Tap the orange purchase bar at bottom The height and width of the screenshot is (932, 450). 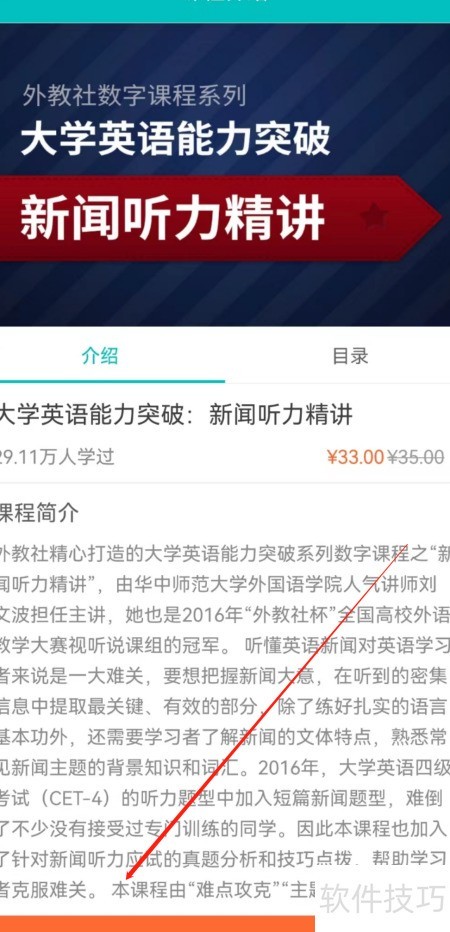click(x=158, y=924)
